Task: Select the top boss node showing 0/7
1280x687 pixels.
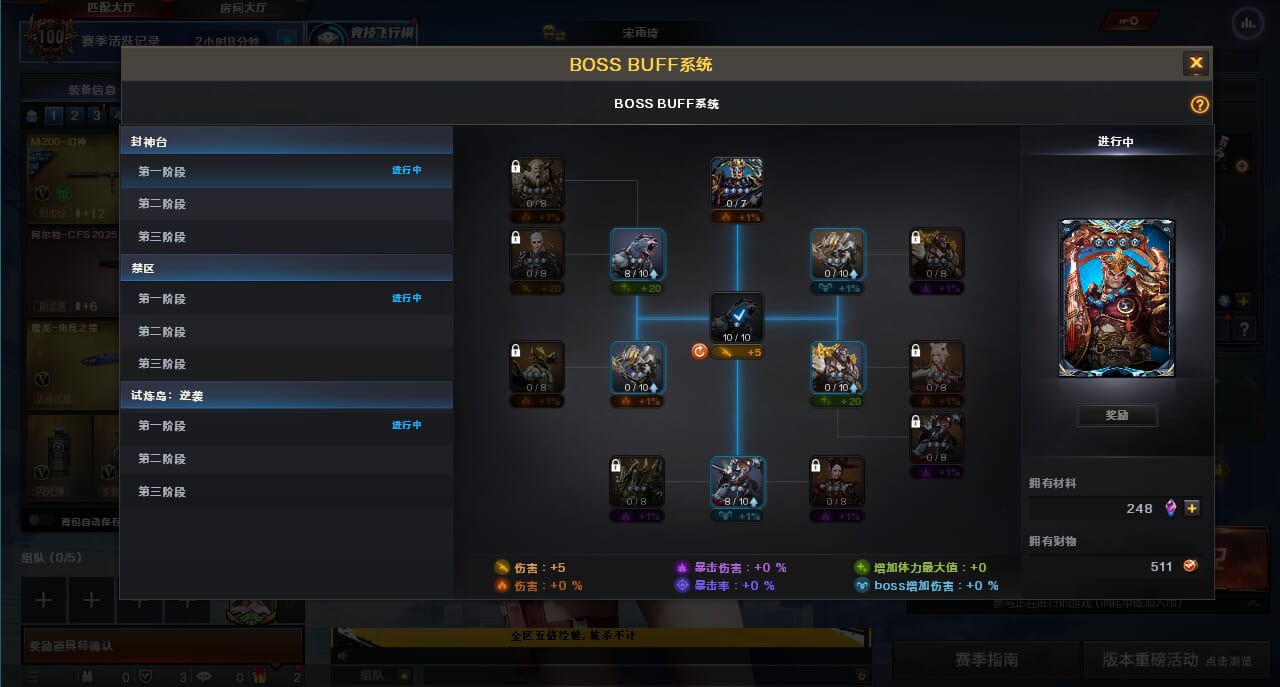Action: point(737,183)
